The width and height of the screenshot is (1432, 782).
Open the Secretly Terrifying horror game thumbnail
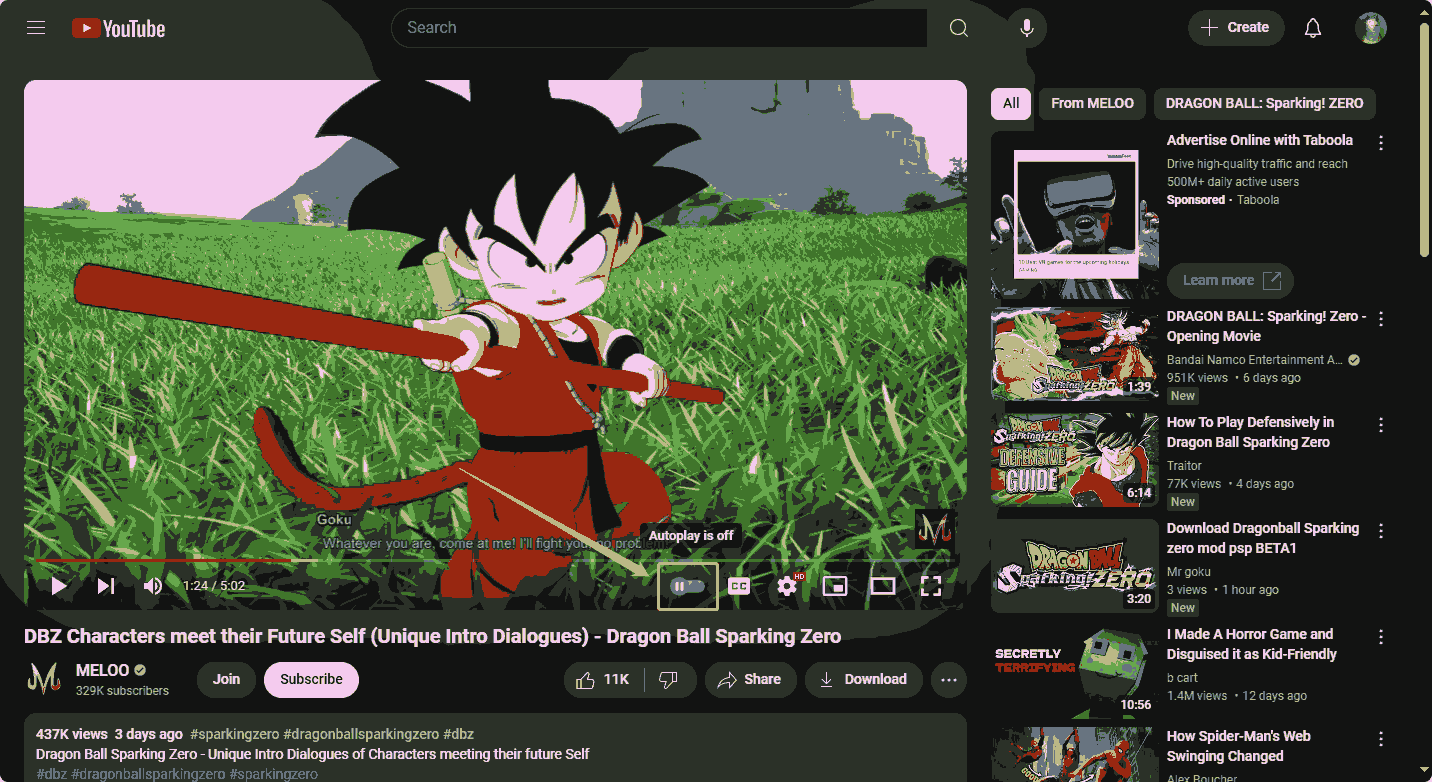pos(1075,672)
